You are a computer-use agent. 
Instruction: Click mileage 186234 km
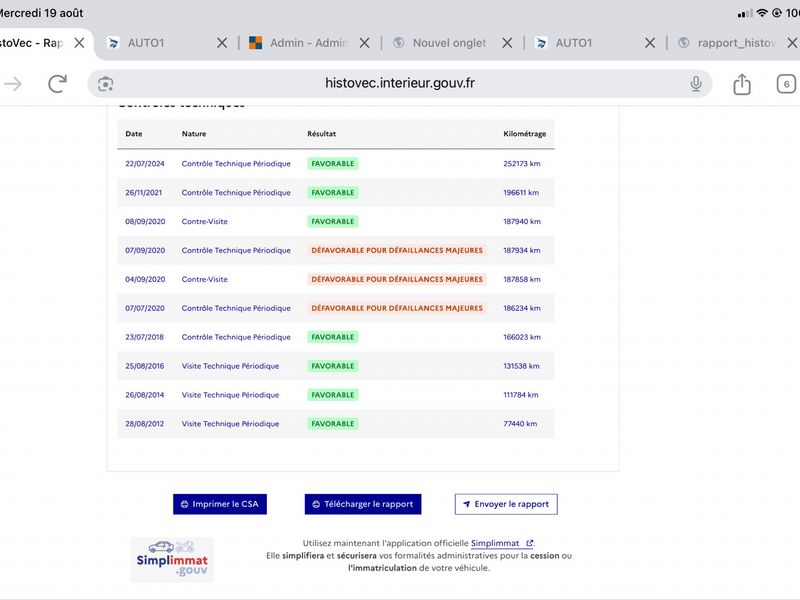522,308
